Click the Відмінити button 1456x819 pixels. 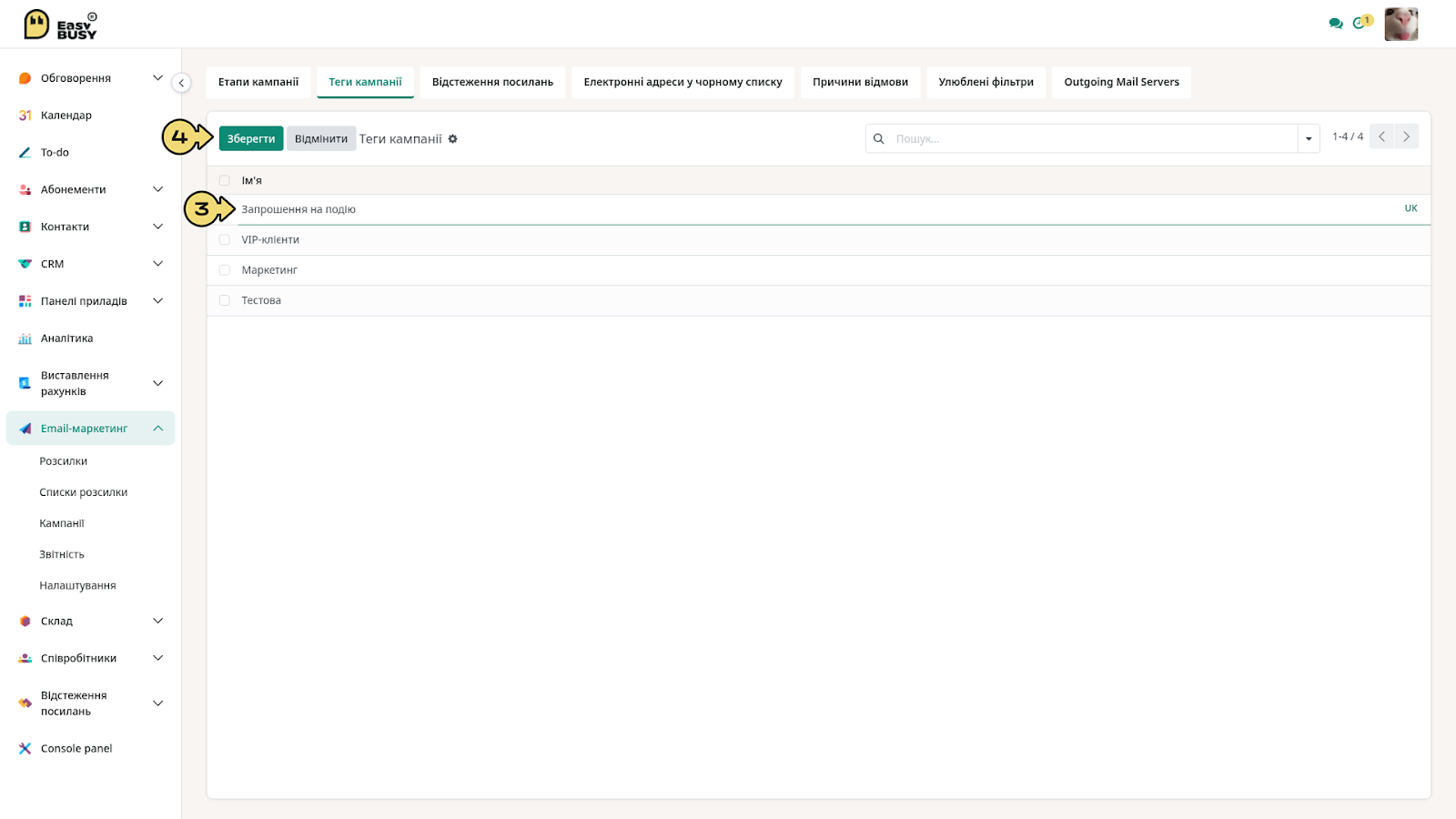321,138
